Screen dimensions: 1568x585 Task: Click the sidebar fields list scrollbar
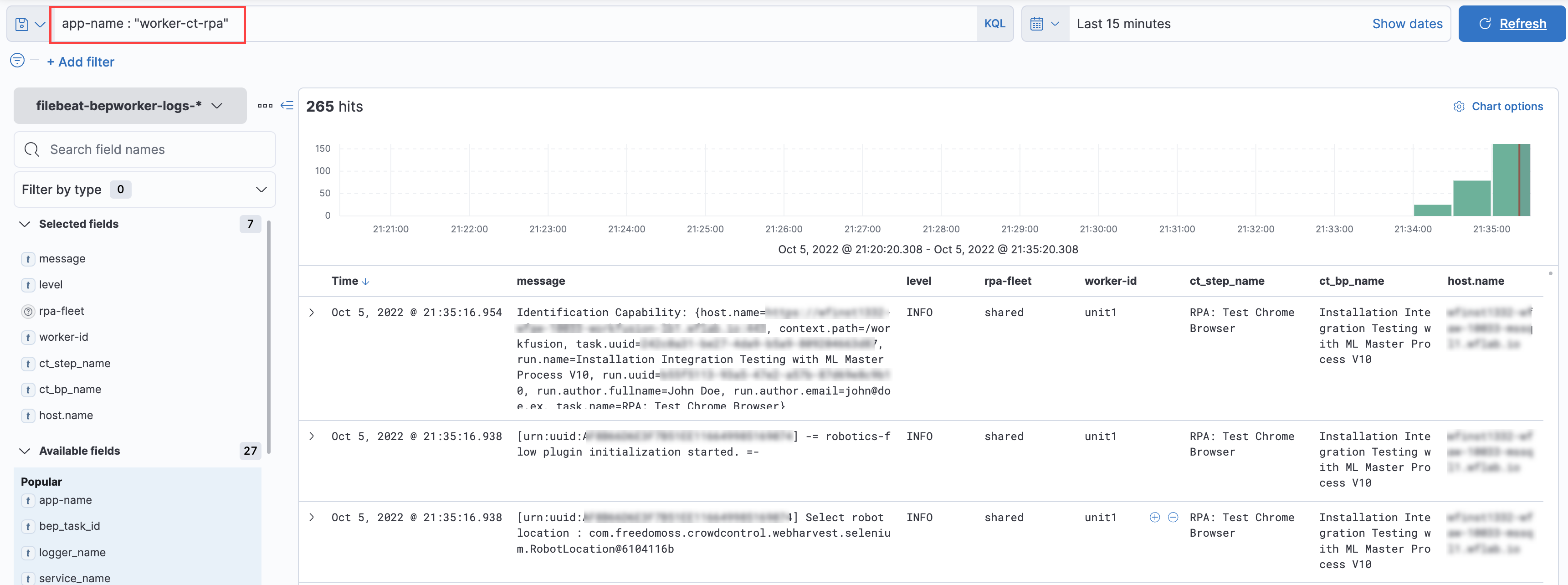tap(268, 337)
